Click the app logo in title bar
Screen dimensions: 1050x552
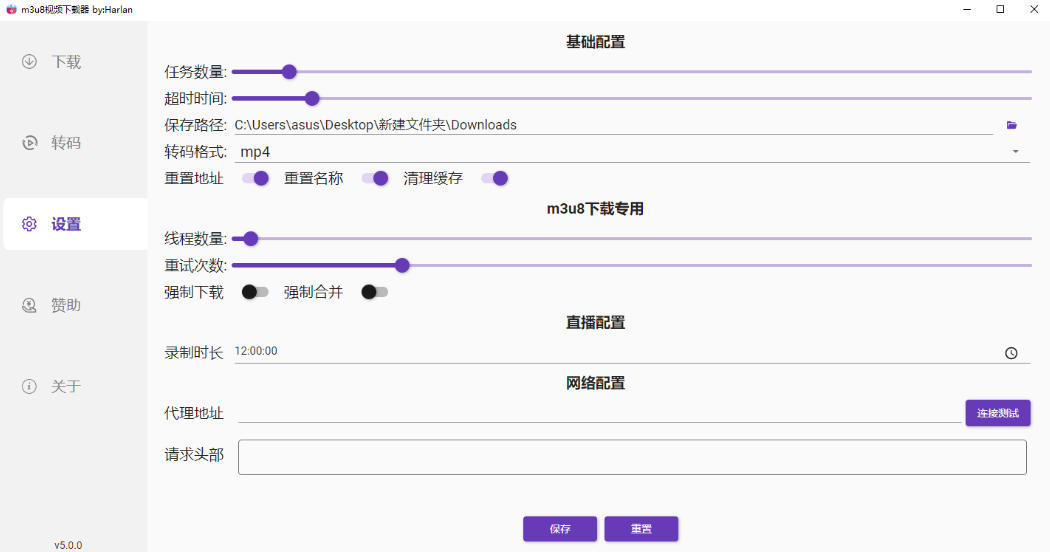click(x=11, y=9)
